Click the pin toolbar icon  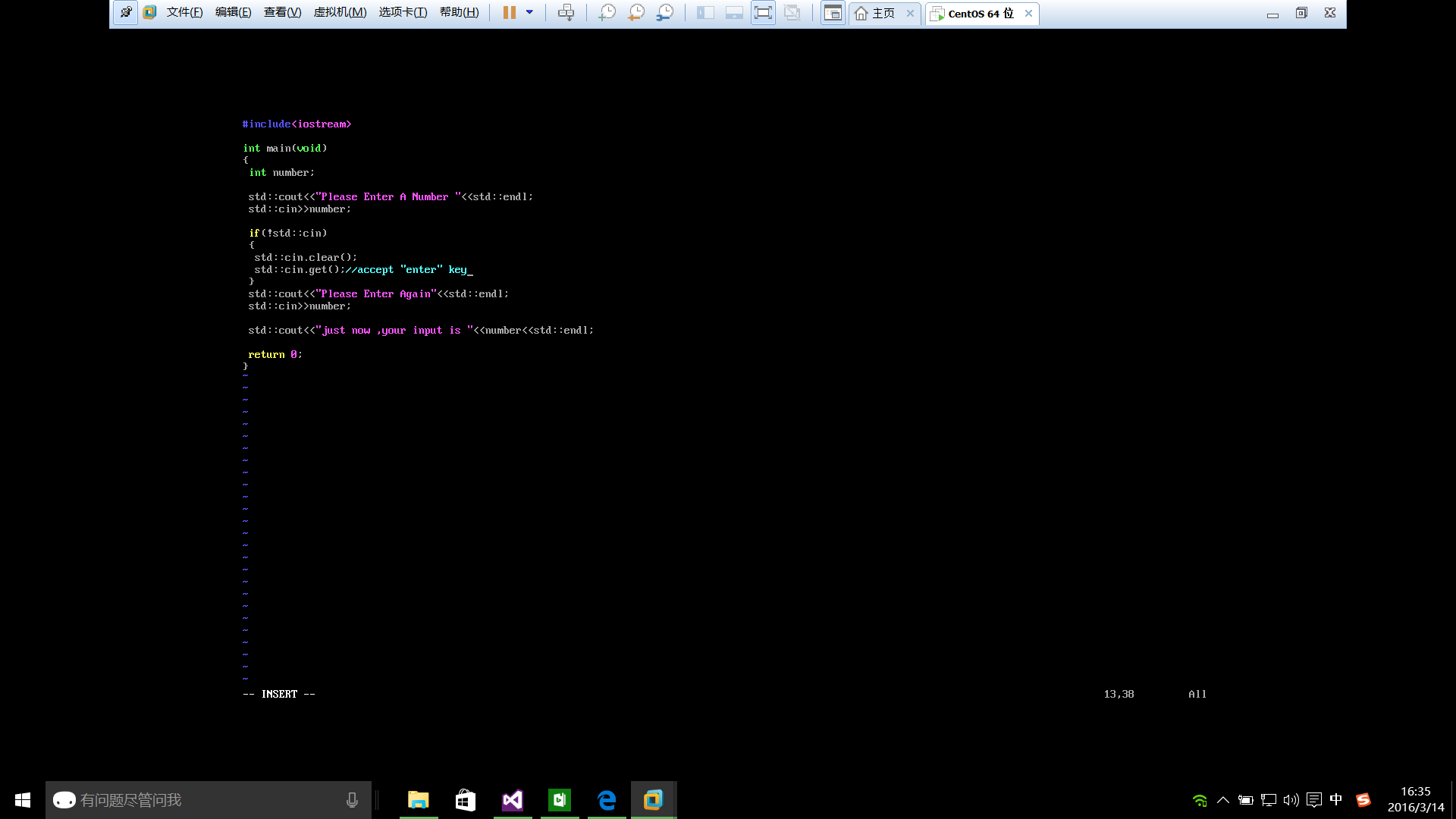click(126, 12)
